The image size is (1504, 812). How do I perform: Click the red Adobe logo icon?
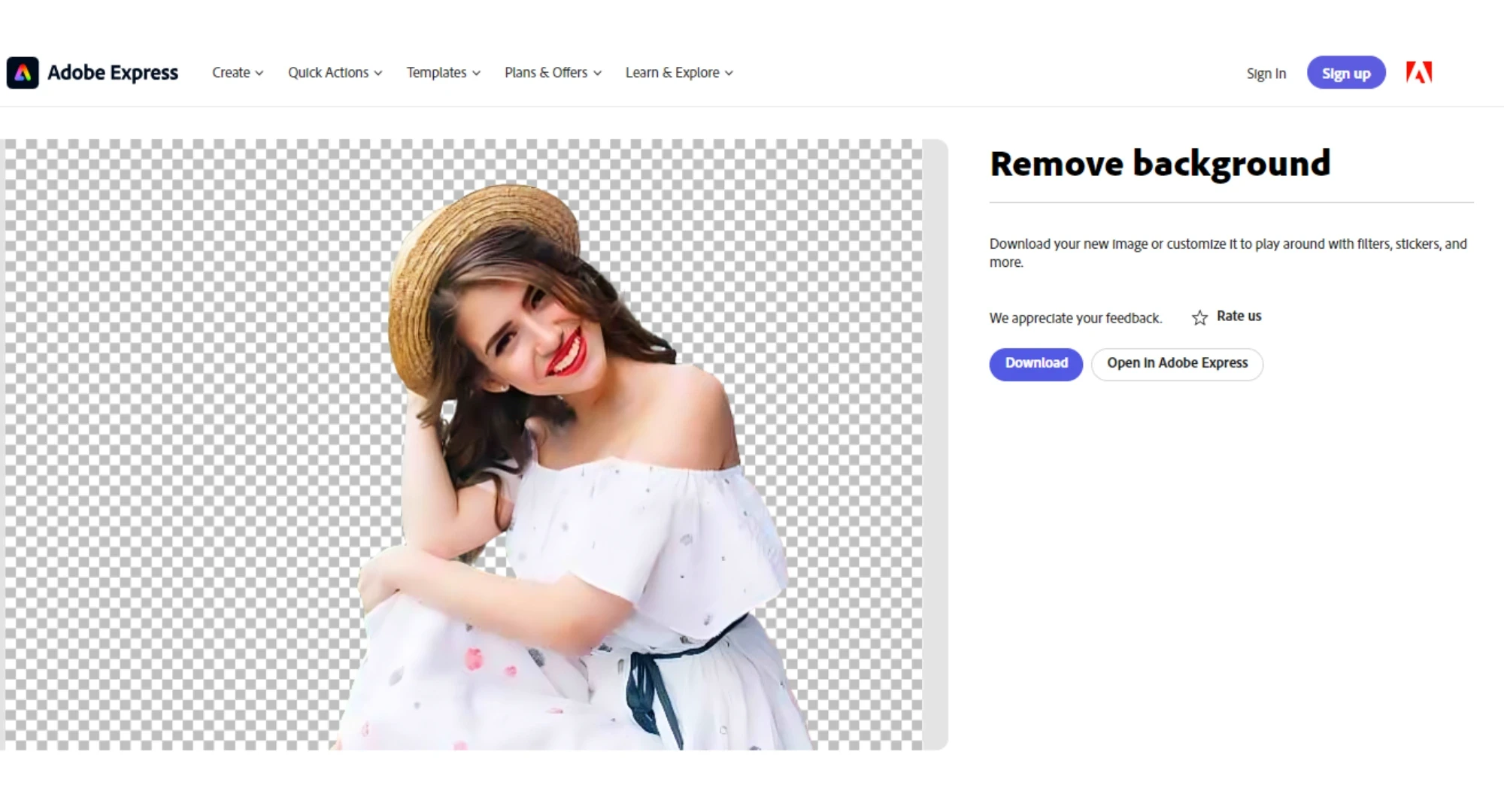1419,73
